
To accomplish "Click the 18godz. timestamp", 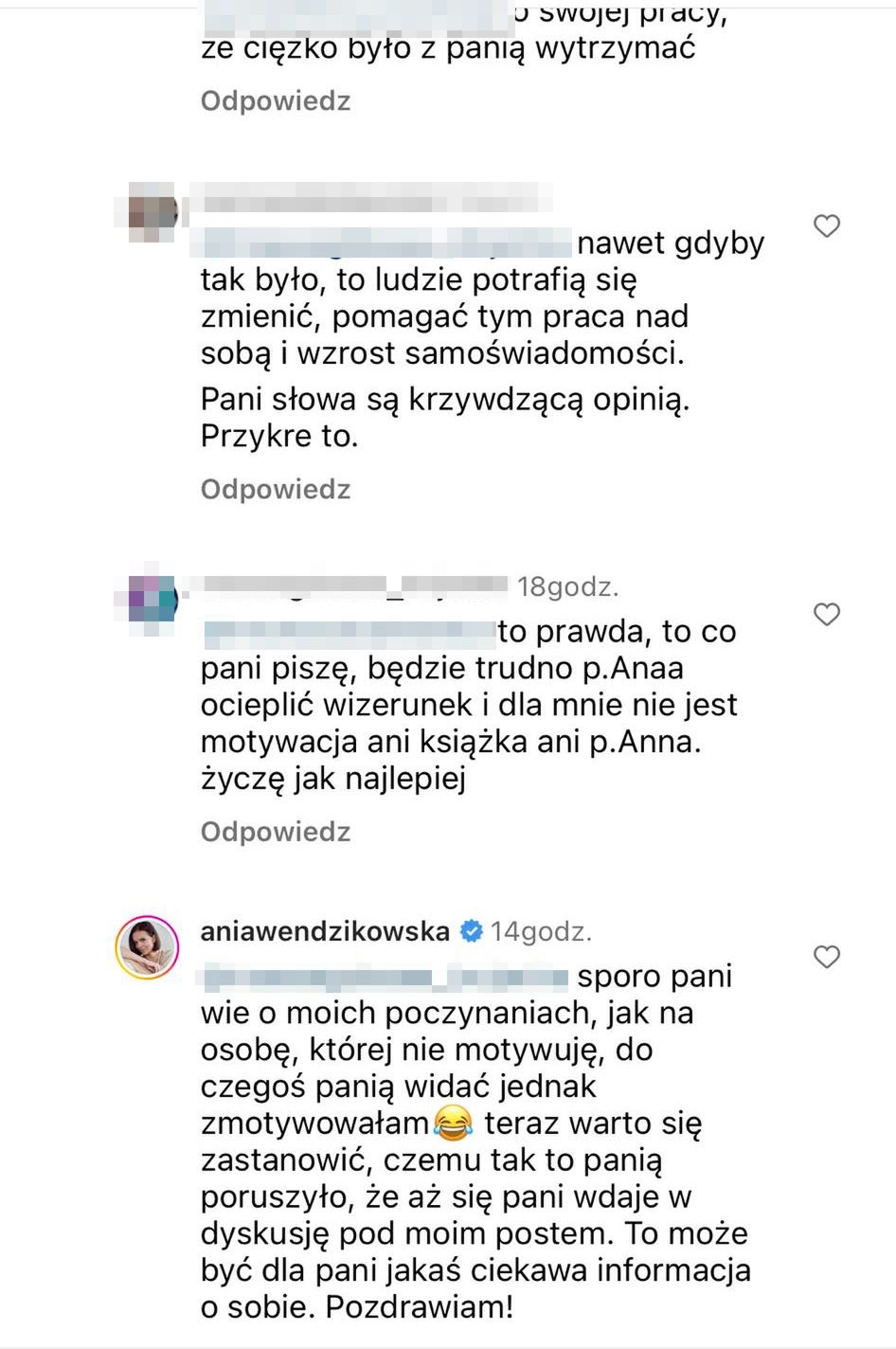I will click(568, 587).
